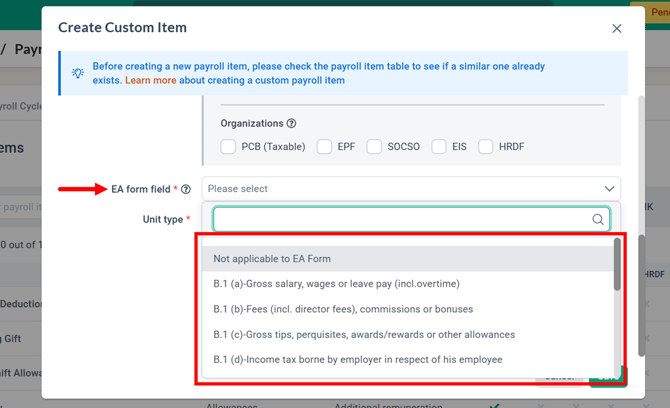Select the HRDF checkbox
Image resolution: width=670 pixels, height=408 pixels.
tap(486, 147)
